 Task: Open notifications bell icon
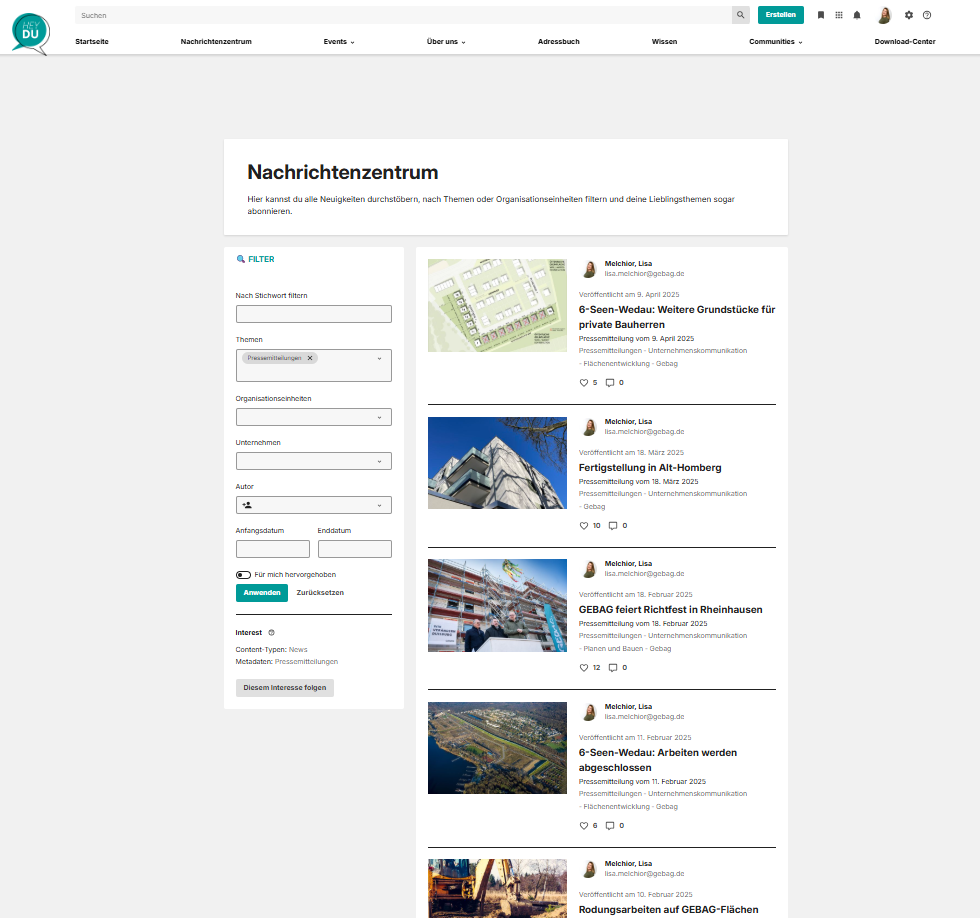857,15
